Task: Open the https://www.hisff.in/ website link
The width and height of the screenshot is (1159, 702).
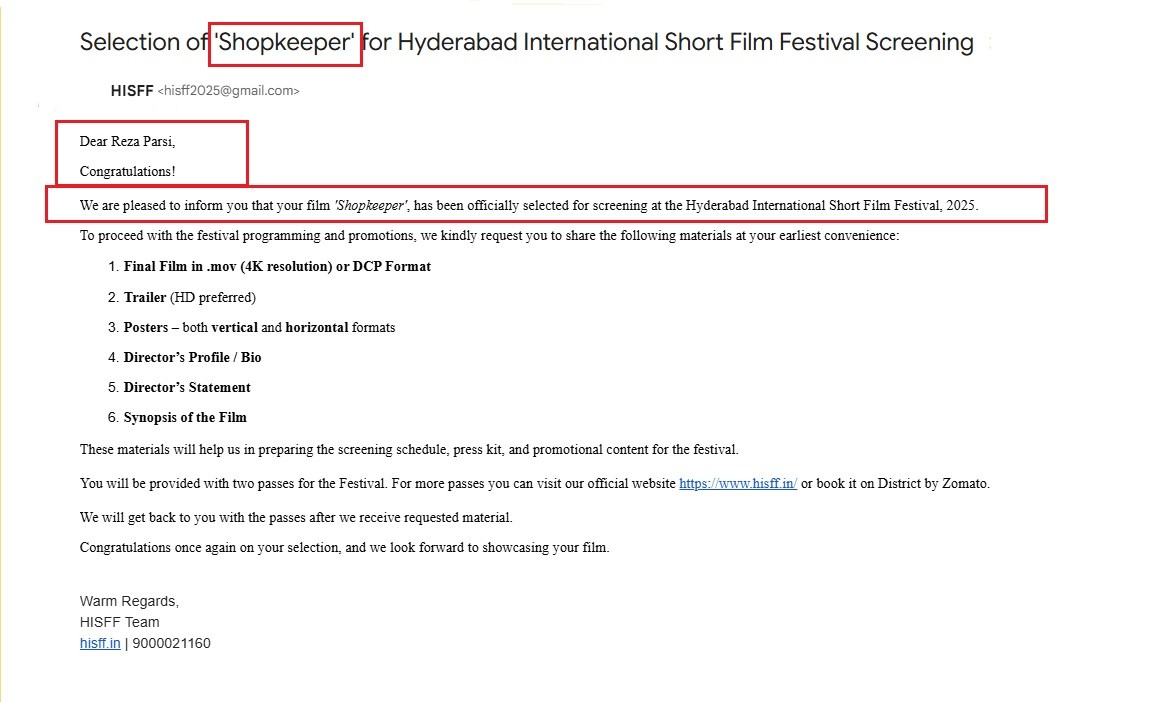Action: pyautogui.click(x=737, y=484)
